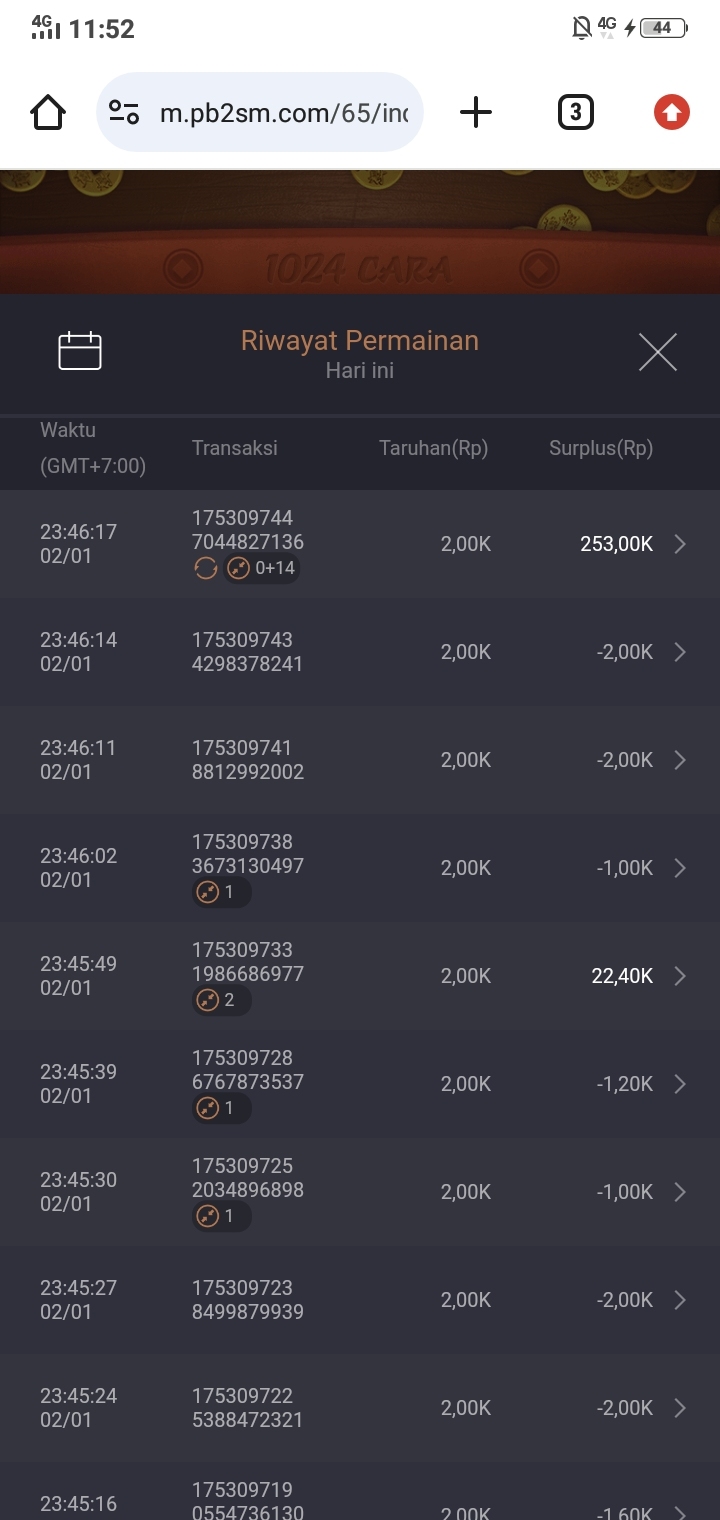This screenshot has width=720, height=1520.
Task: Tap the site settings icon in address bar
Action: pos(124,113)
